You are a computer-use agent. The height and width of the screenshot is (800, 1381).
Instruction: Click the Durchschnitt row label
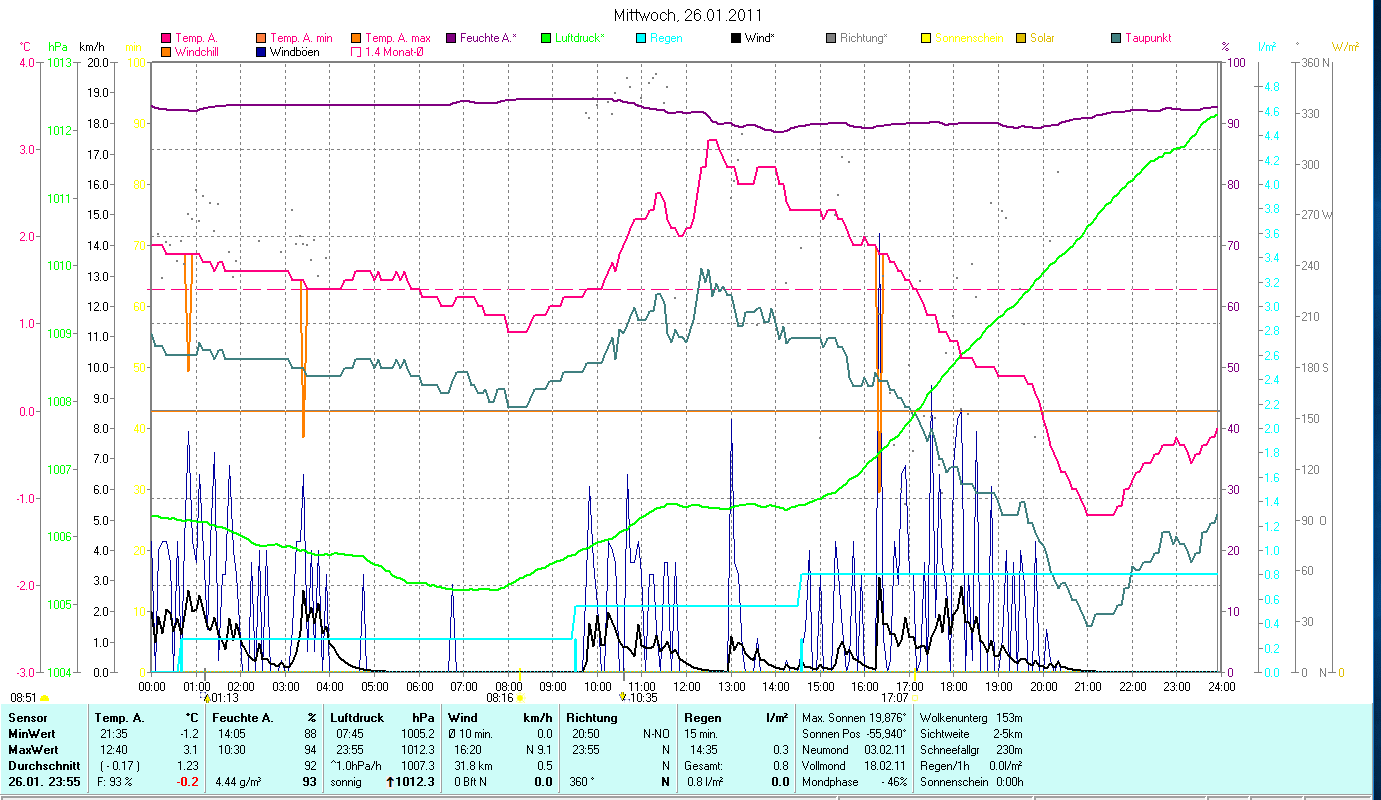pyautogui.click(x=40, y=766)
